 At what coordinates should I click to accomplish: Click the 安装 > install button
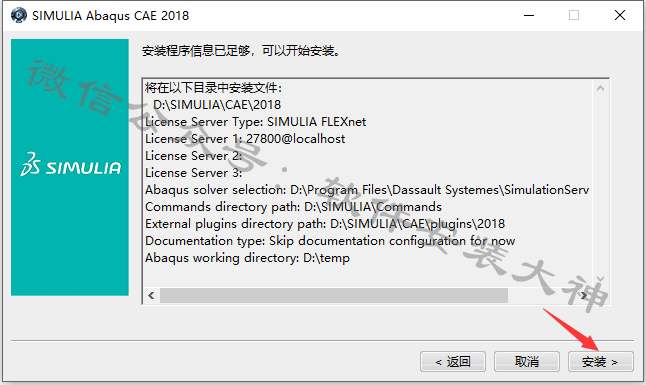(600, 362)
